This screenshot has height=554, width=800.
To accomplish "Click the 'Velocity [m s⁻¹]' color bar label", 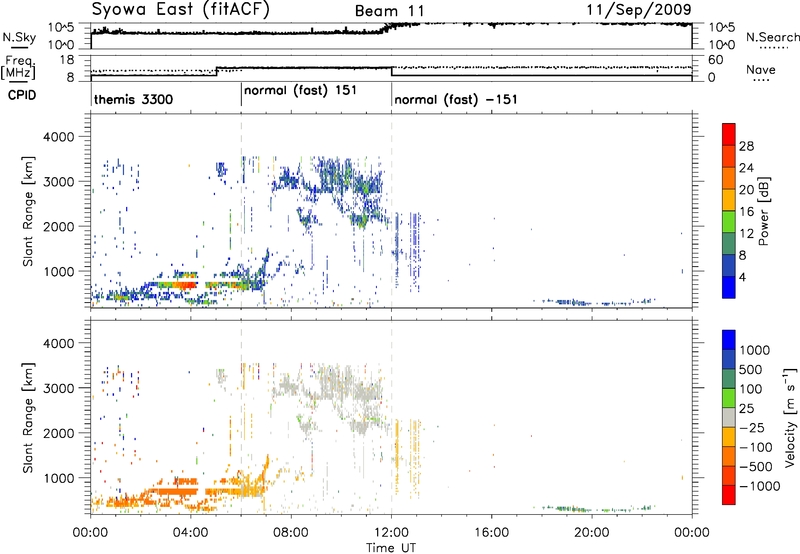I will [790, 417].
